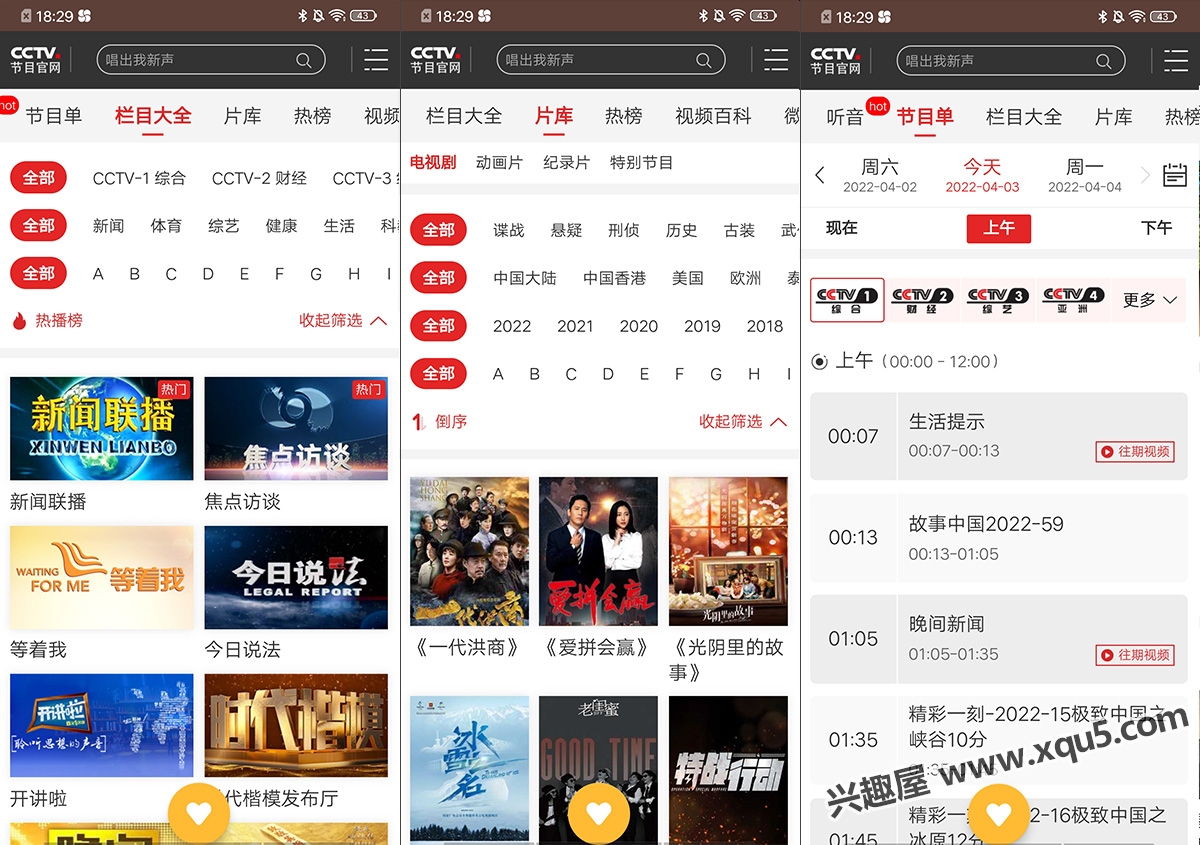This screenshot has width=1200, height=845.
Task: Filter by CCTV-2 财经 channel
Action: (x=259, y=178)
